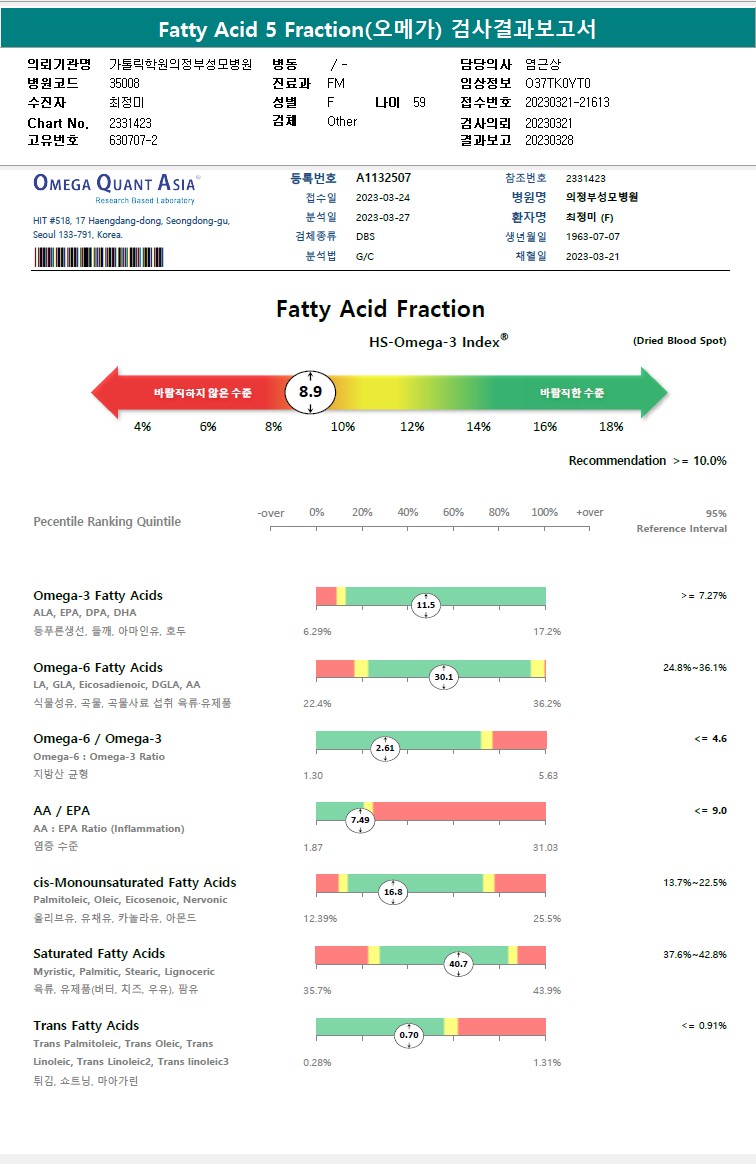756x1164 pixels.
Task: Click the Percentile Ranking Quintile label
Action: tap(107, 522)
